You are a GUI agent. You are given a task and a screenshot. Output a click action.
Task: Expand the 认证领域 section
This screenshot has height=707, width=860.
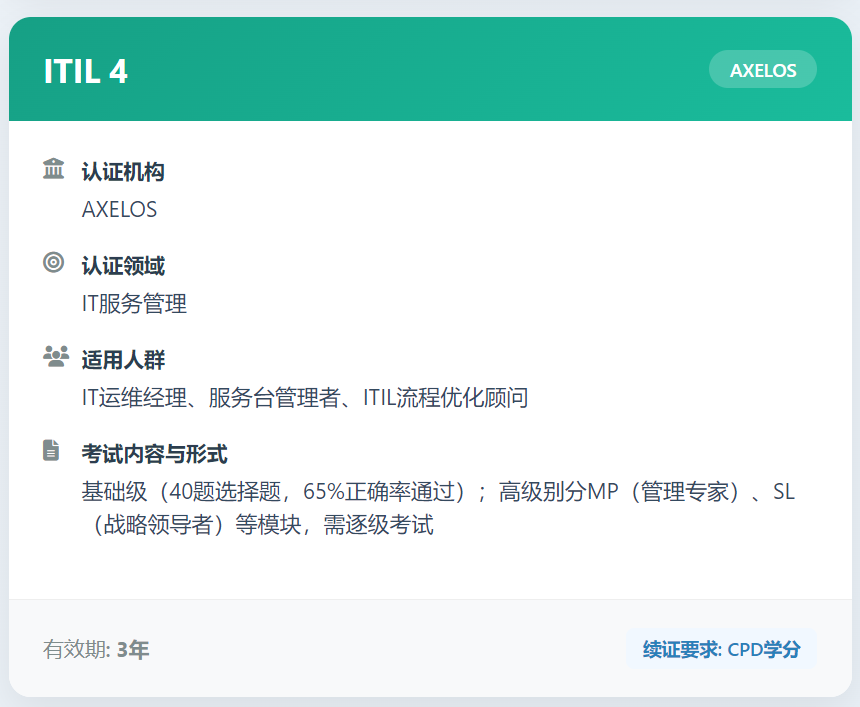pos(124,265)
